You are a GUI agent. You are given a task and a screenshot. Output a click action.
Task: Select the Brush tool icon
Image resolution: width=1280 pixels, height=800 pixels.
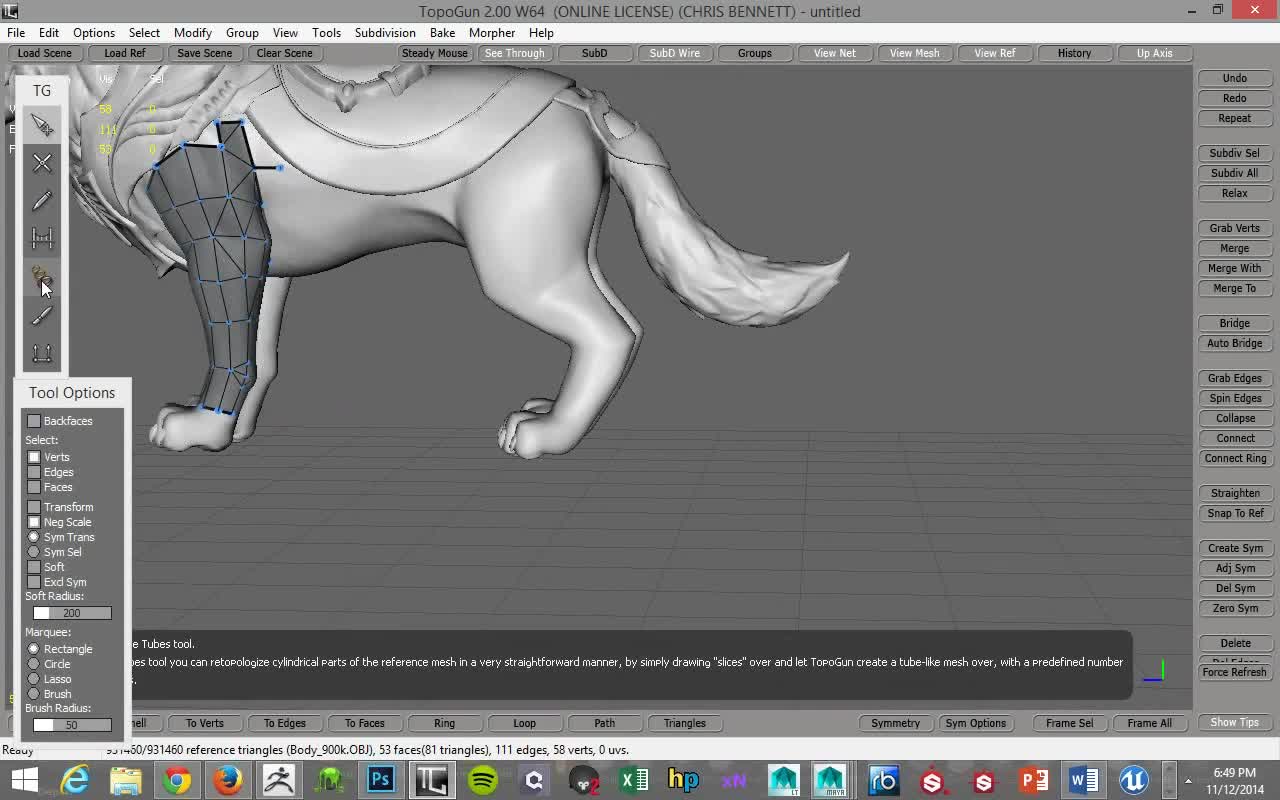click(42, 315)
